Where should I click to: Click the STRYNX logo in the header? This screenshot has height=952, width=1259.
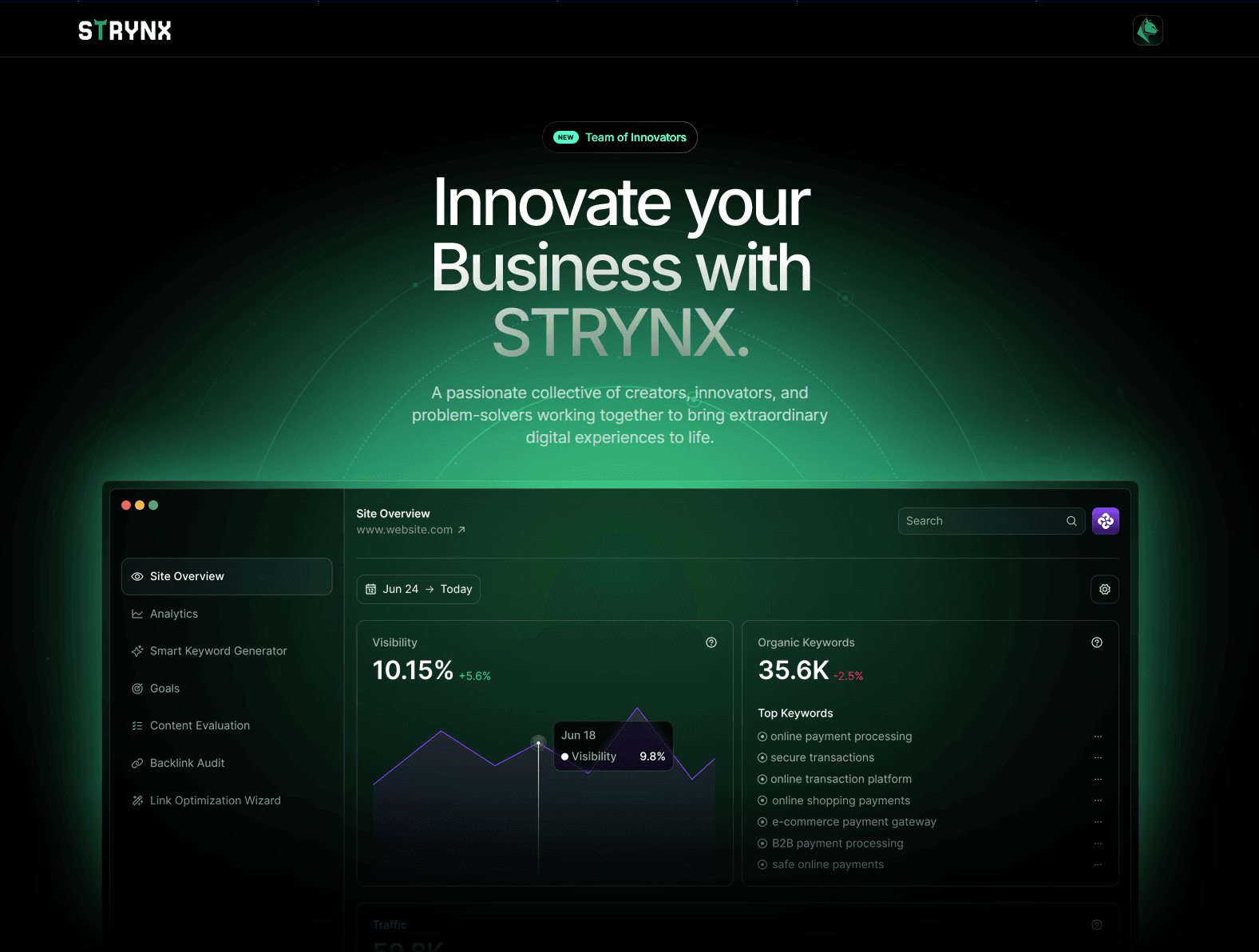(125, 30)
